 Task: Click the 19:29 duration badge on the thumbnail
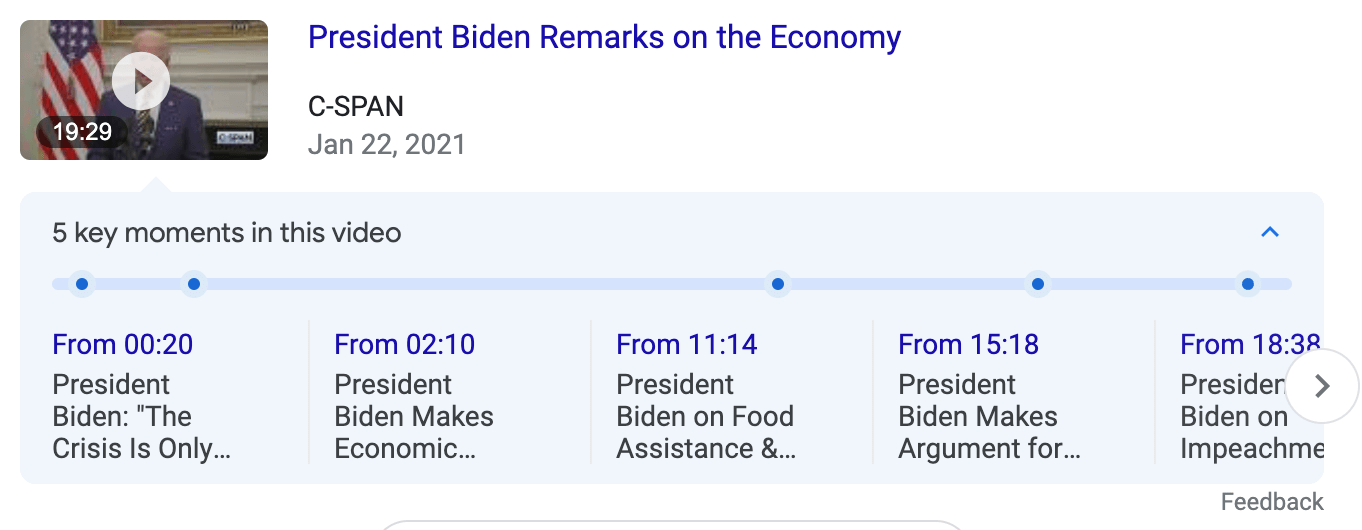point(82,132)
